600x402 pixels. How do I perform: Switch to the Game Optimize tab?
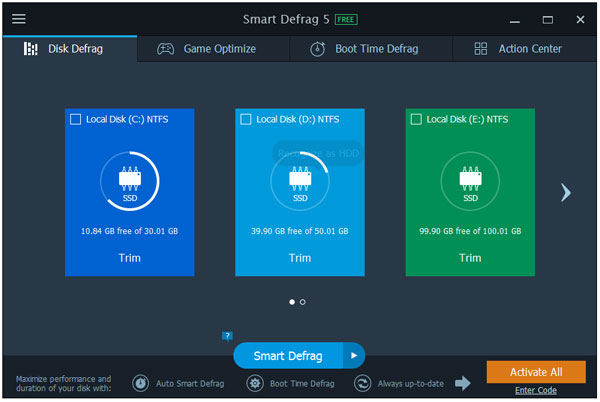pos(207,48)
